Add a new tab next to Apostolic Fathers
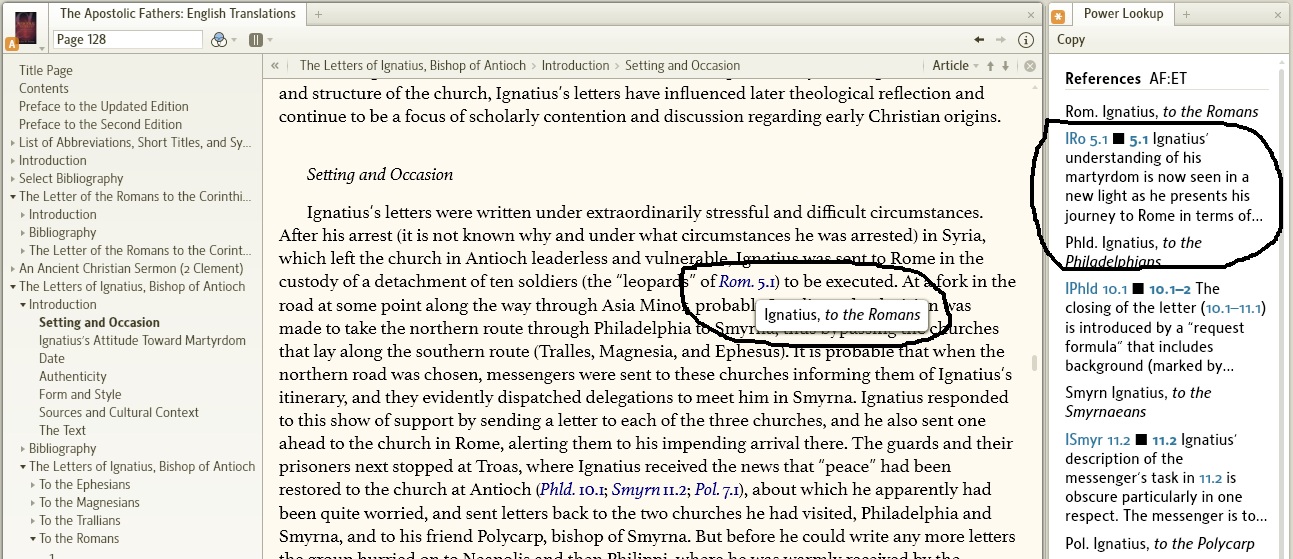This screenshot has width=1293, height=559. [x=319, y=14]
